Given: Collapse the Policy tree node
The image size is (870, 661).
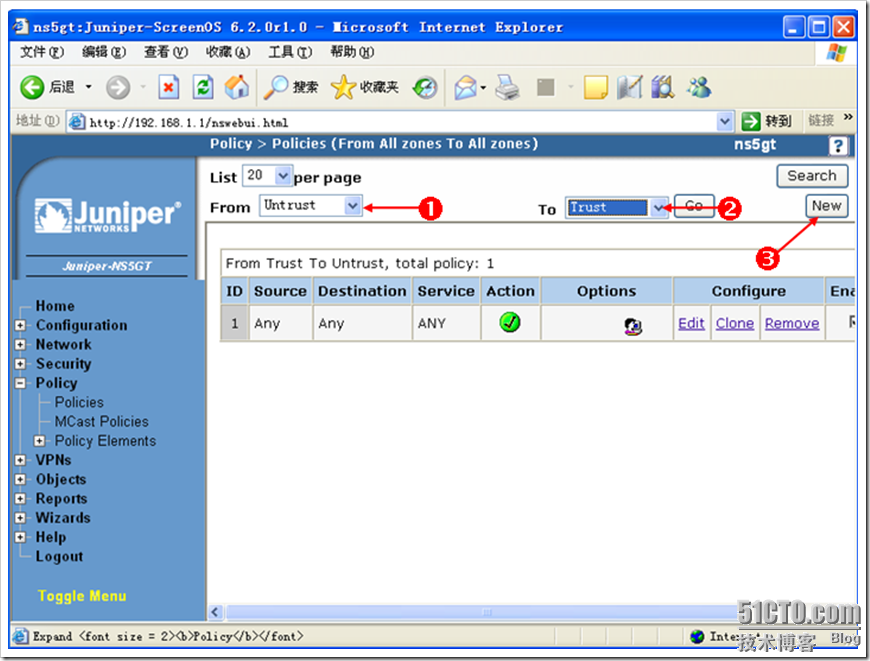Looking at the screenshot, I should 21,383.
